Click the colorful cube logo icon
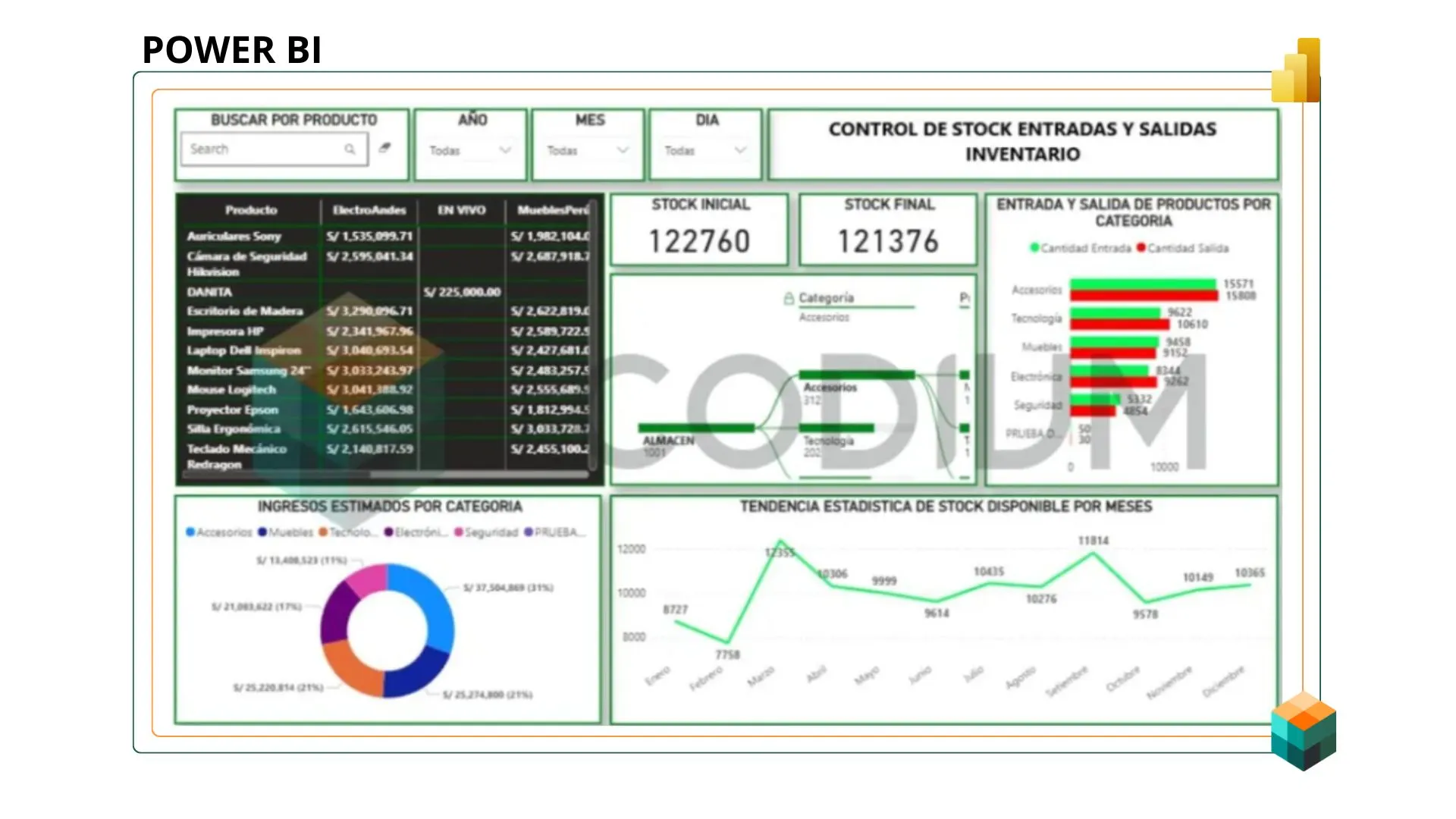This screenshot has height=819, width=1456. tap(1304, 730)
